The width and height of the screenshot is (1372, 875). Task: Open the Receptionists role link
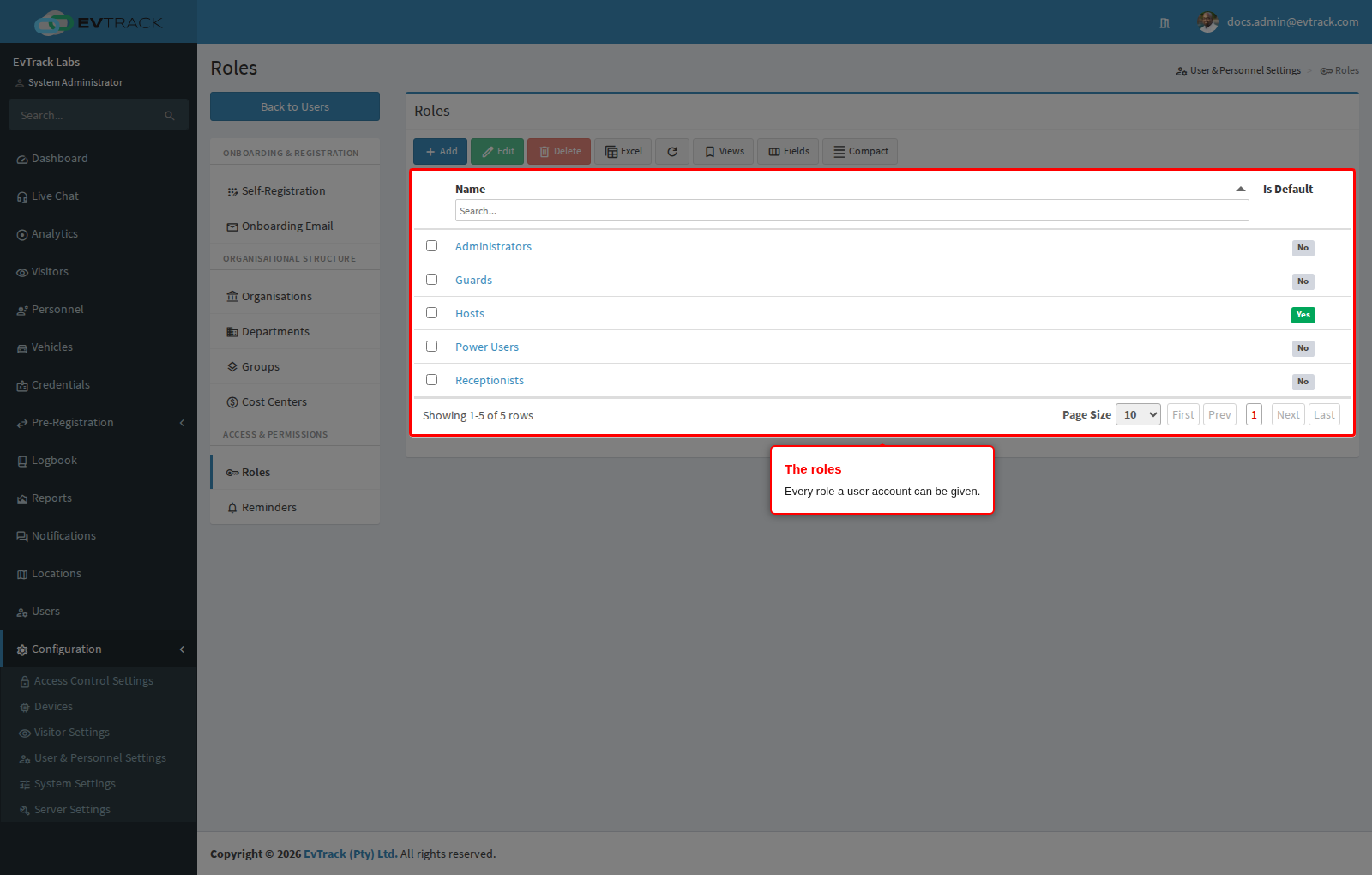(490, 381)
